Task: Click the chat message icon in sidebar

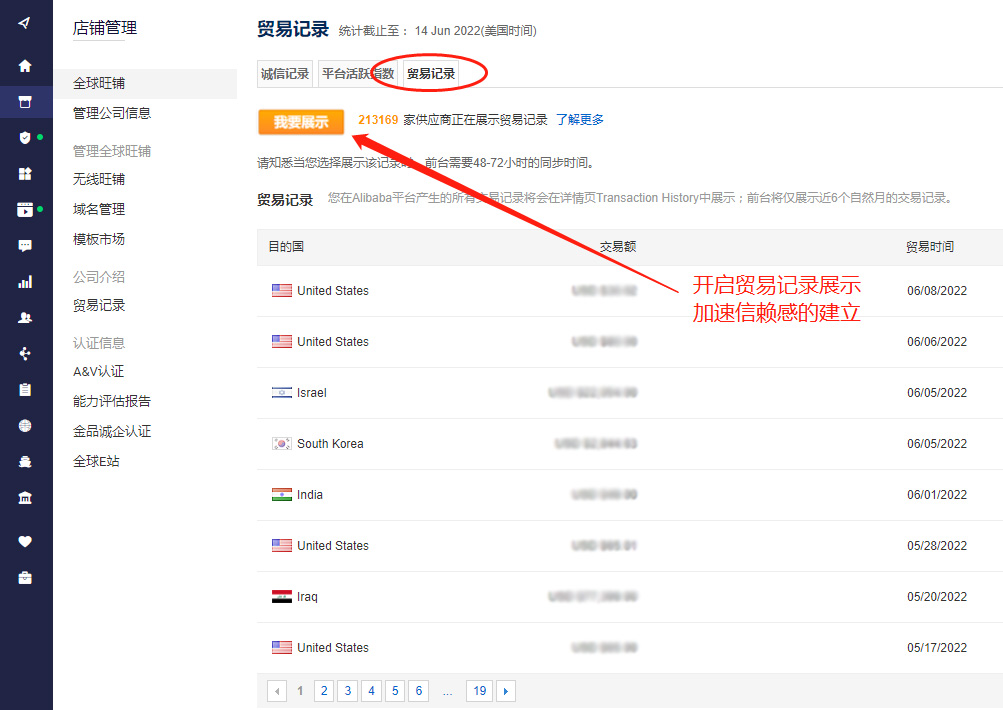Action: tap(26, 243)
